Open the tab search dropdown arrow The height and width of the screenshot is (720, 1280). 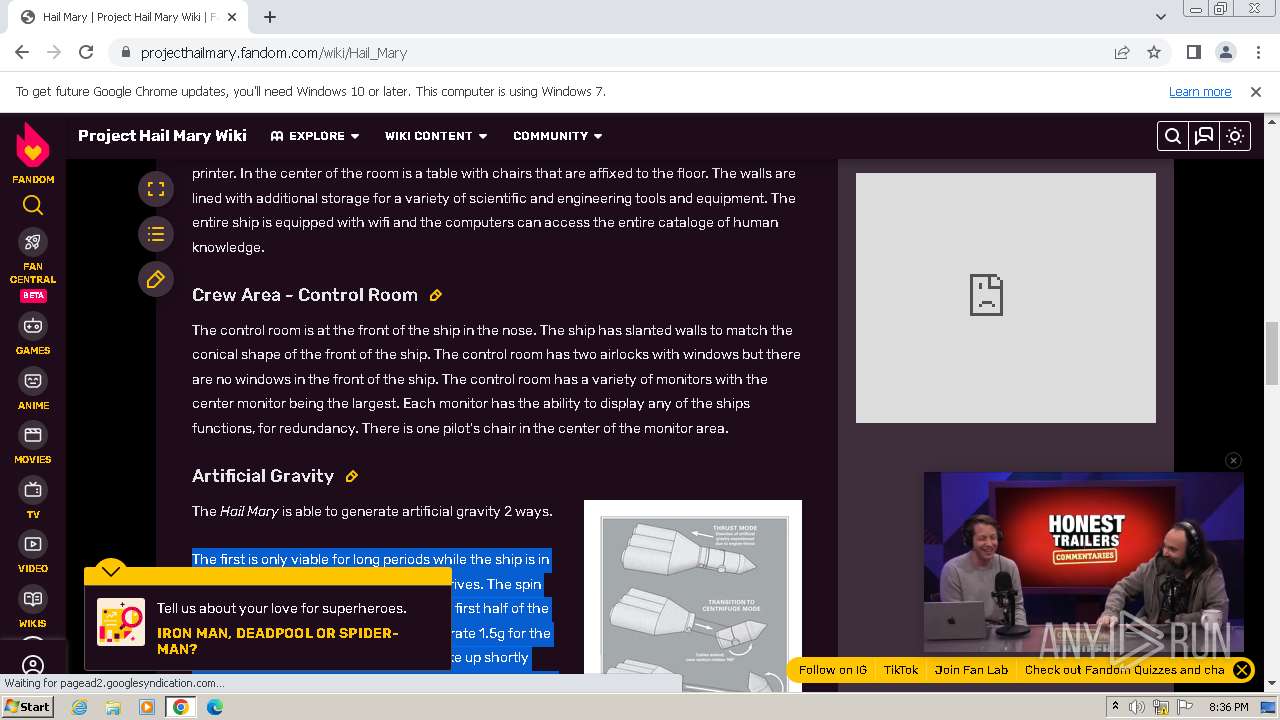pos(1161,17)
